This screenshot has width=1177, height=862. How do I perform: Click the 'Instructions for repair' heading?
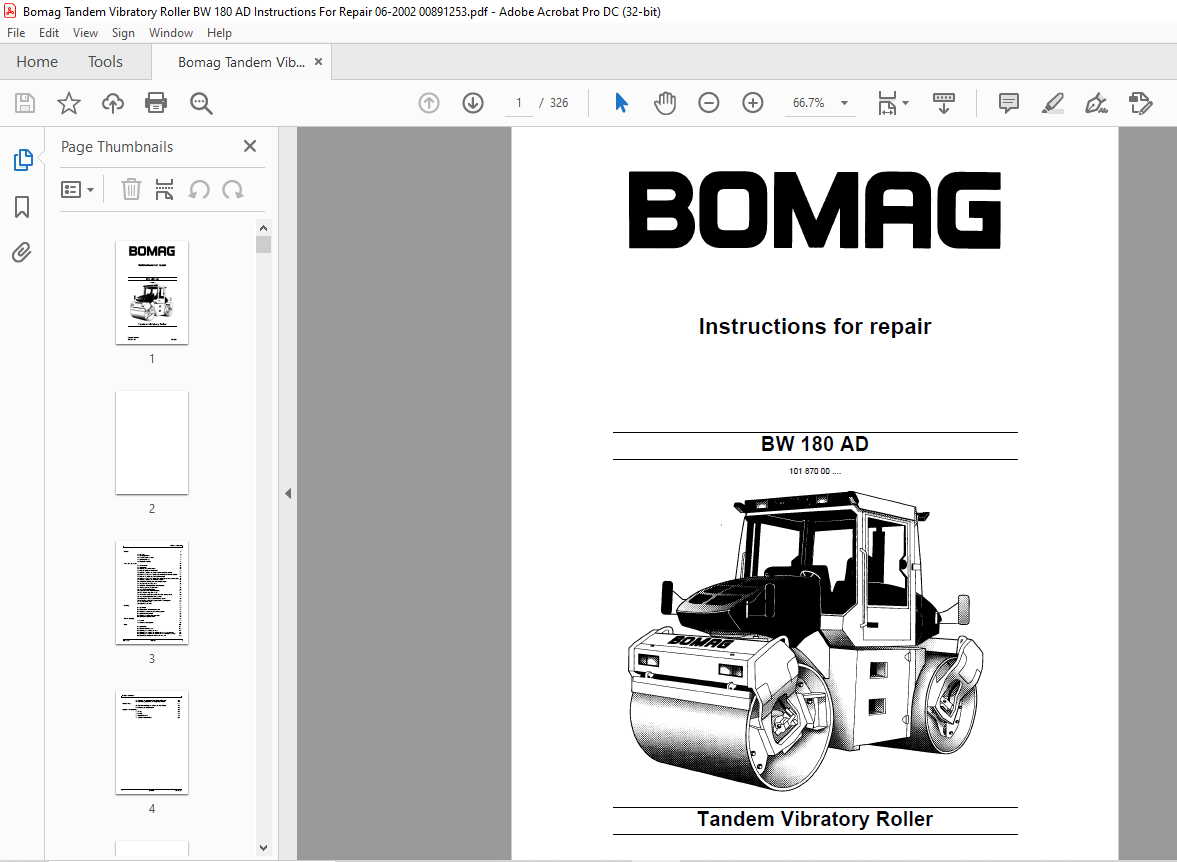(x=814, y=327)
